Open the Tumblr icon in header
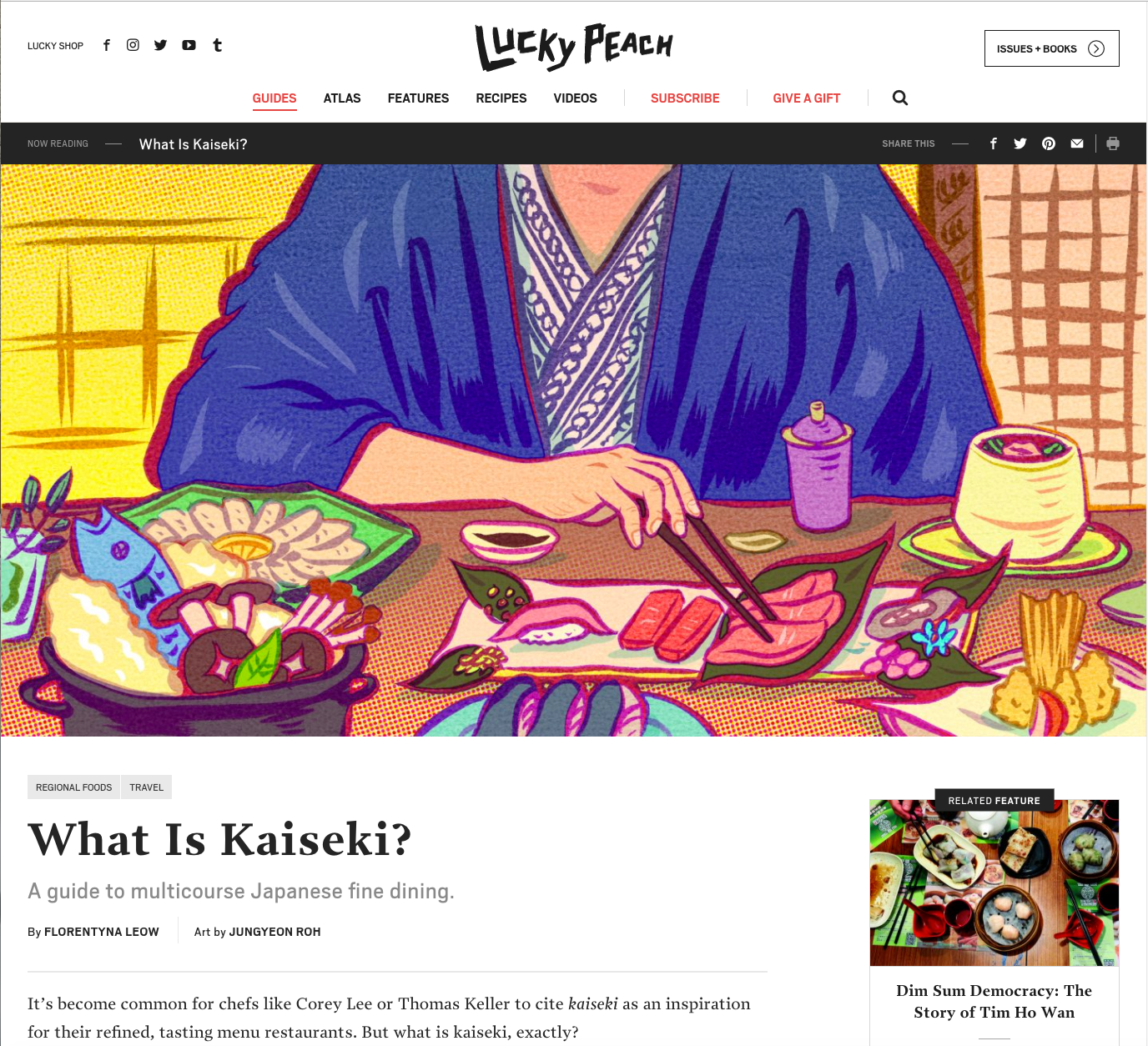Image resolution: width=1148 pixels, height=1046 pixels. 218,45
